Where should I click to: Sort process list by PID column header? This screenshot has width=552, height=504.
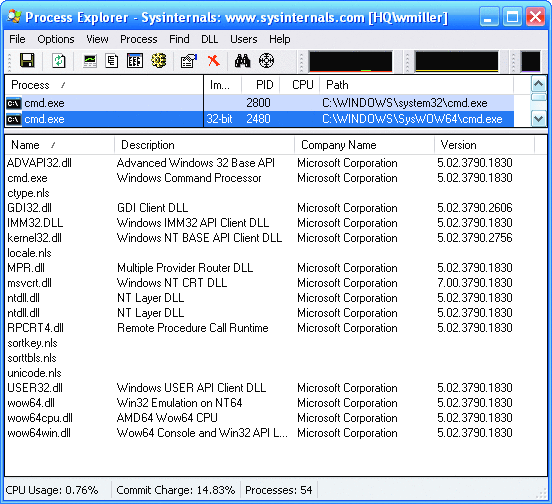point(261,85)
